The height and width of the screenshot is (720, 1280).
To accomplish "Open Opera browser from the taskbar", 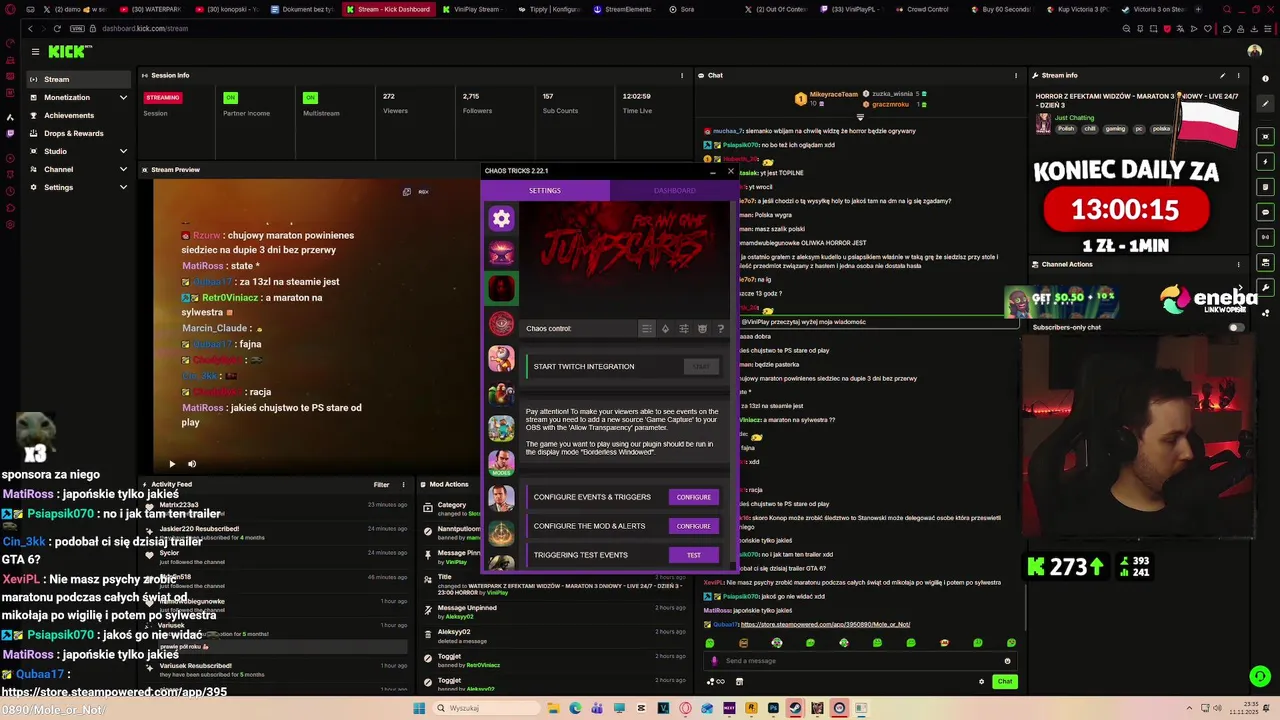I will pyautogui.click(x=685, y=708).
